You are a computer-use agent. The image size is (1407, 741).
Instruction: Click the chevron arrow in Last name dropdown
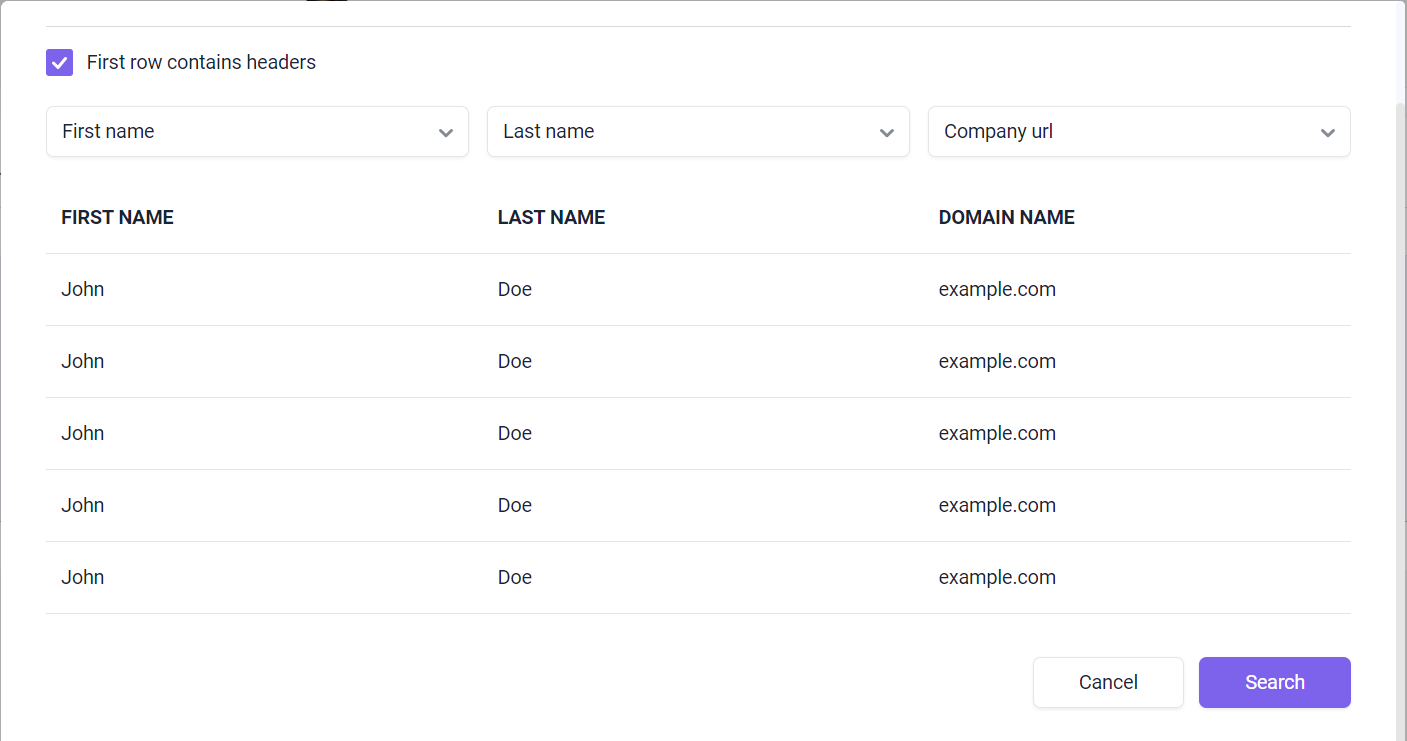(887, 133)
